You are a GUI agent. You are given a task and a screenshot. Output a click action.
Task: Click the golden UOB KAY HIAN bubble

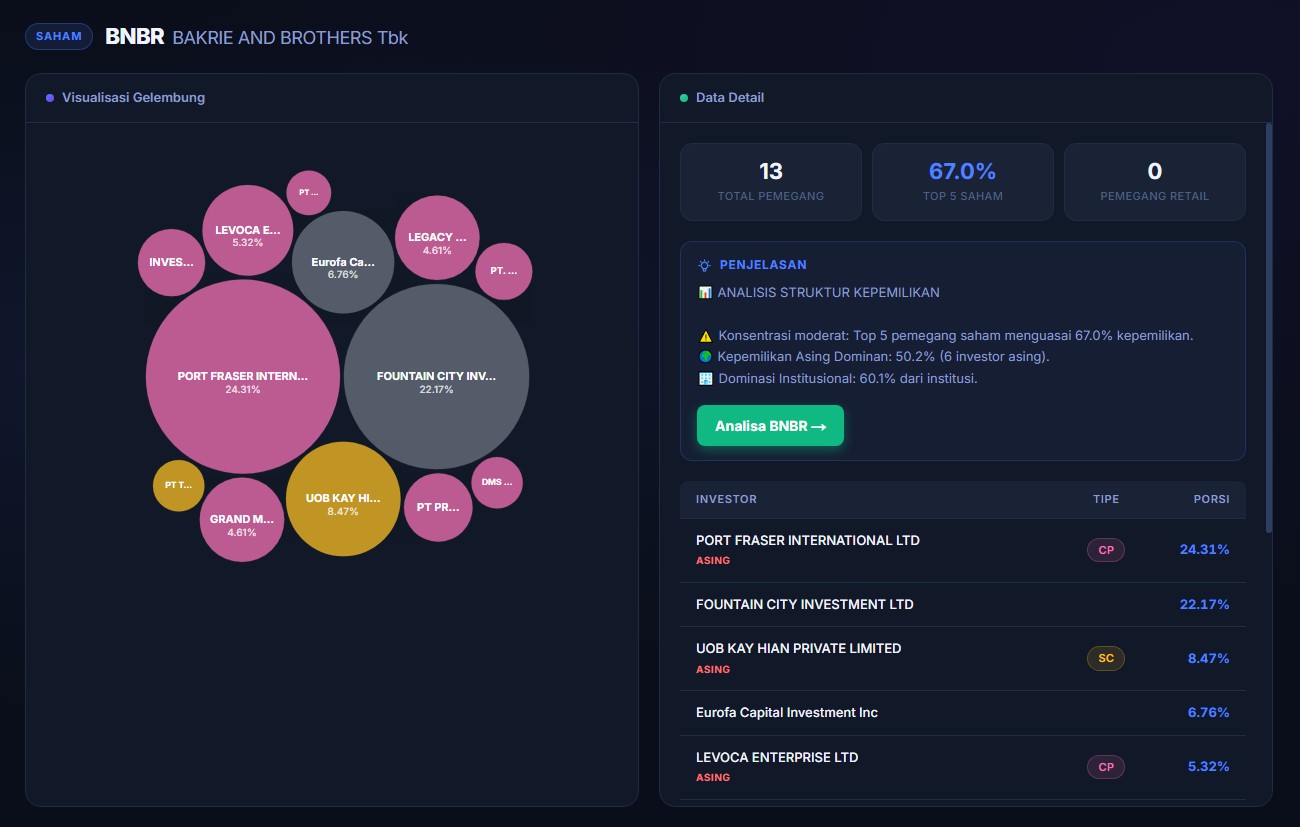tap(343, 498)
